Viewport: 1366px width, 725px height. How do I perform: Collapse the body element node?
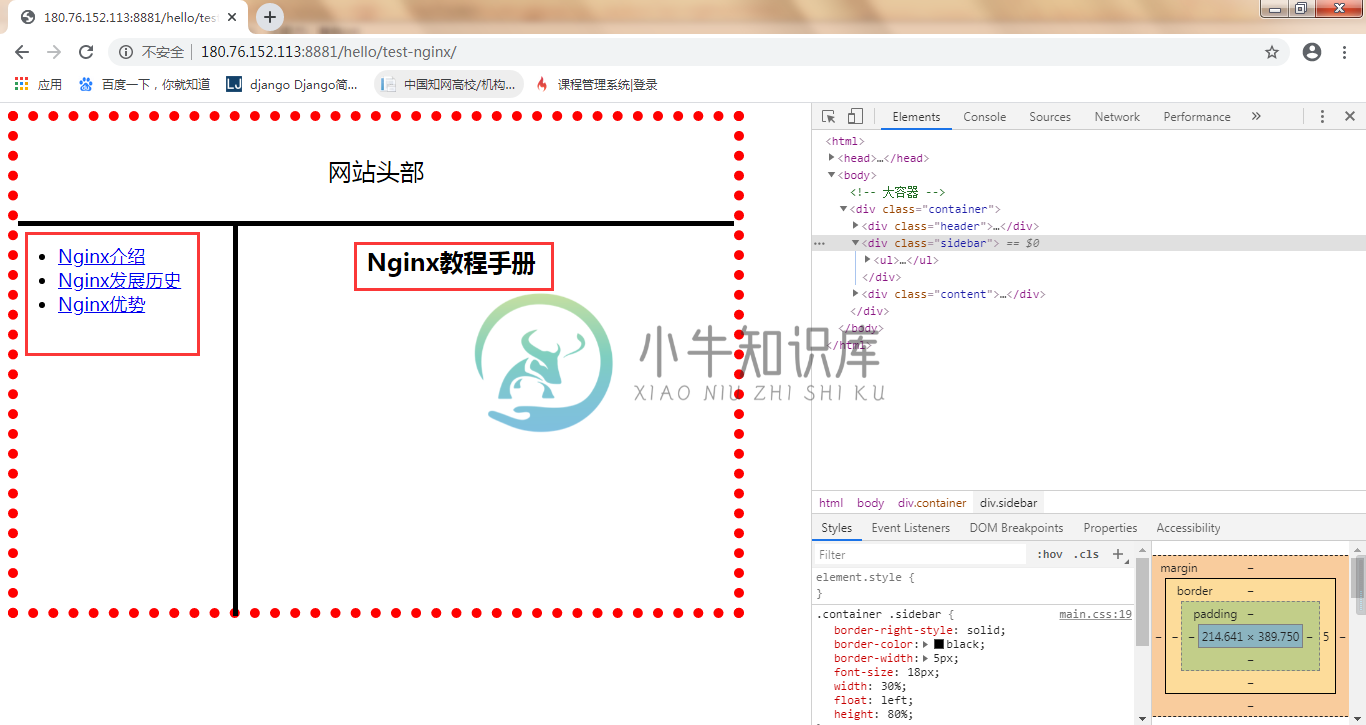coord(832,175)
